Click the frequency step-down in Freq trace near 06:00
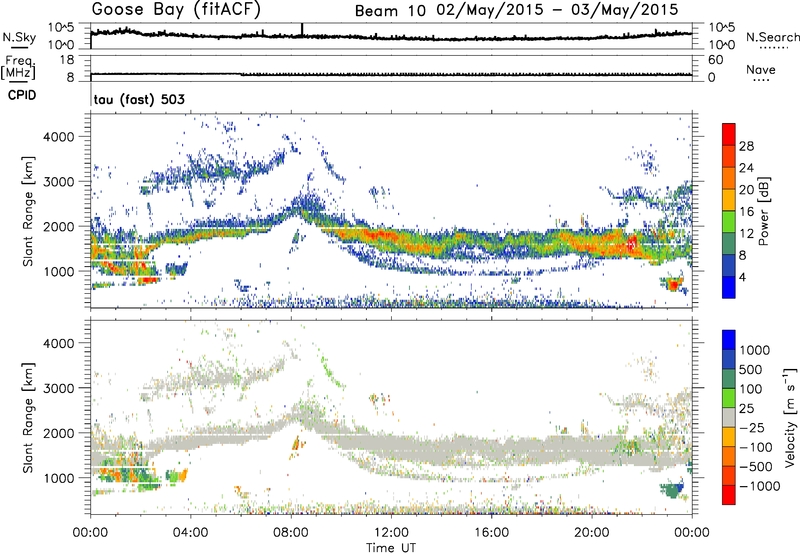This screenshot has height=554, width=800. tap(241, 74)
